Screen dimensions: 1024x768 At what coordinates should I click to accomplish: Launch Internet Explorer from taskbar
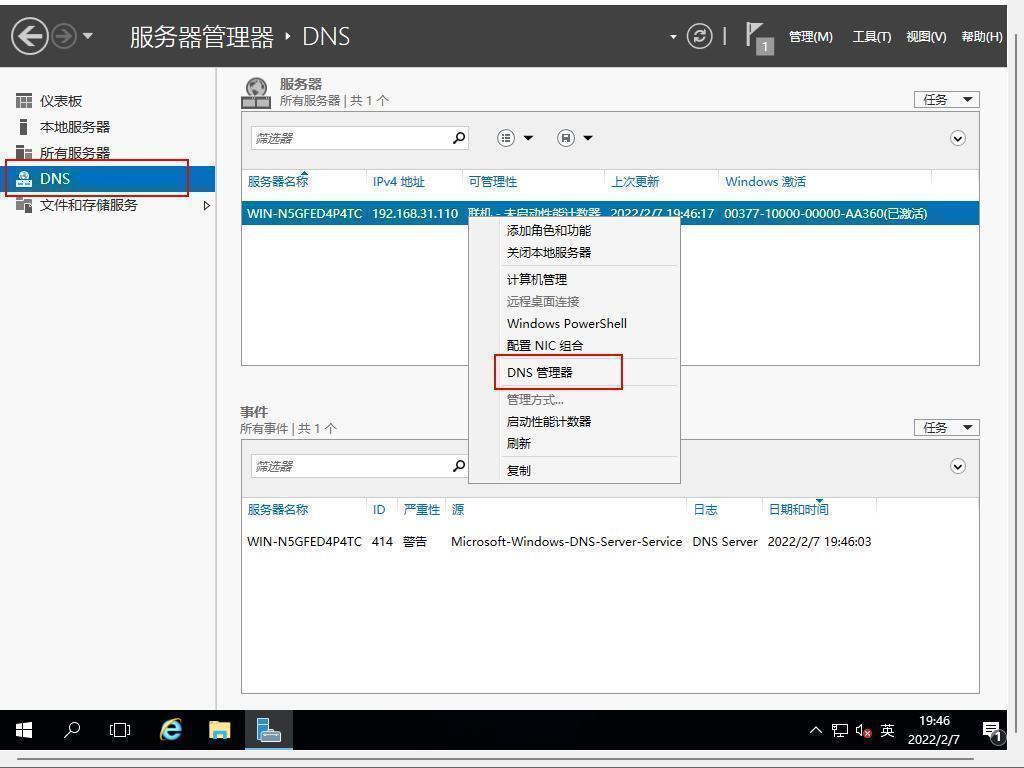click(x=171, y=729)
